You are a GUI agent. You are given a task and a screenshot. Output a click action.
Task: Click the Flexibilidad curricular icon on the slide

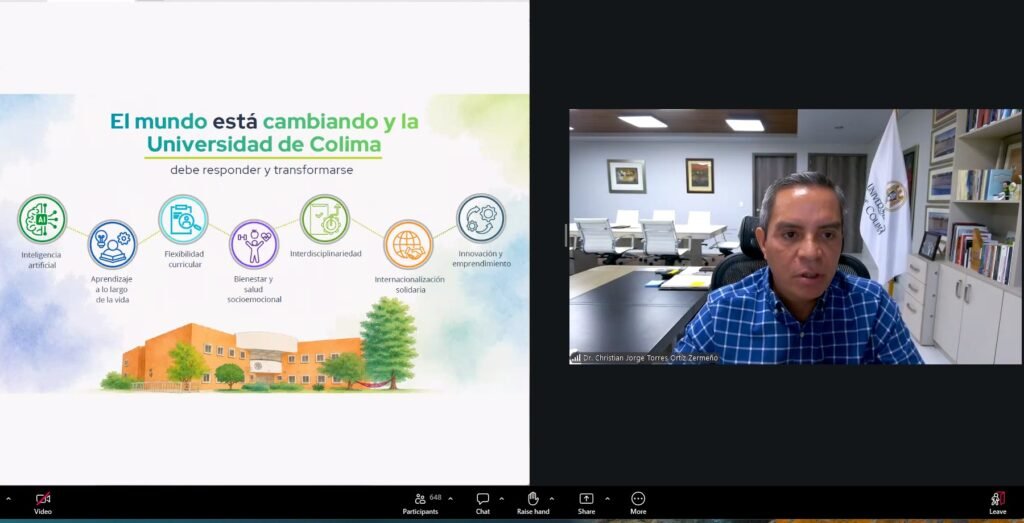[183, 219]
